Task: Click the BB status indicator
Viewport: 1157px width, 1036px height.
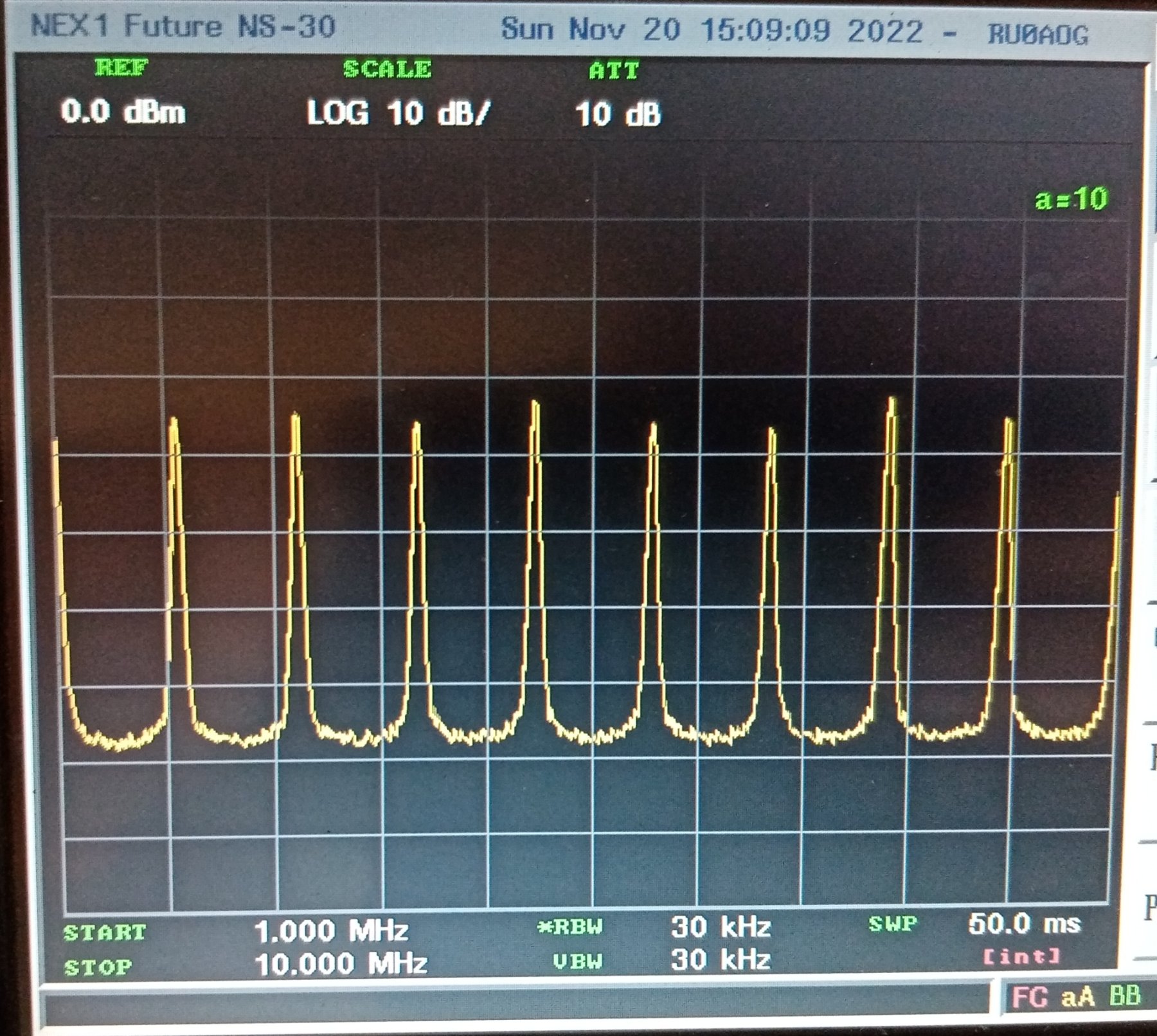Action: (1125, 996)
